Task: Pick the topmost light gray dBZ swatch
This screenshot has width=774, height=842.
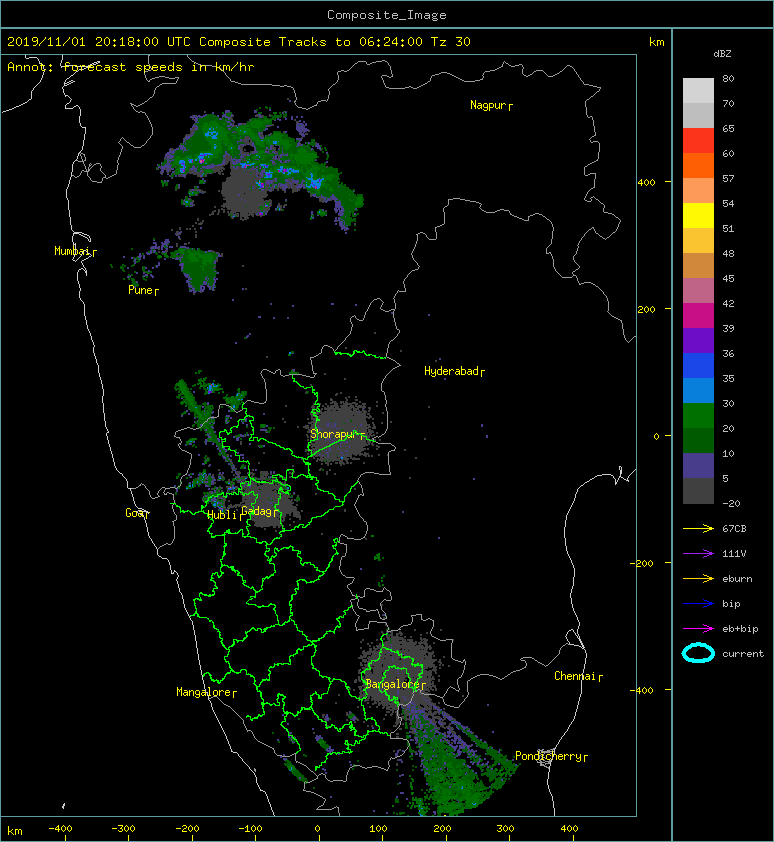Action: click(x=698, y=91)
